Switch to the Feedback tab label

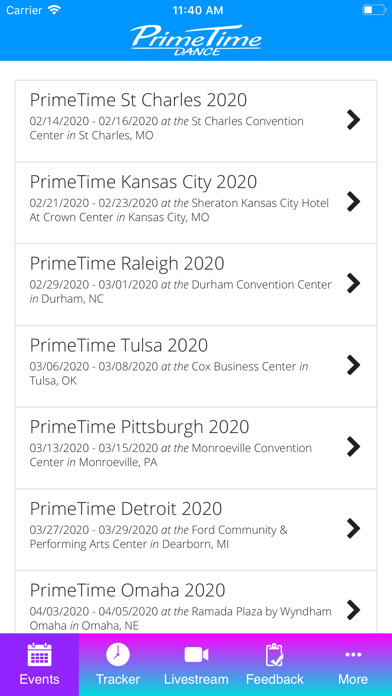[x=274, y=679]
